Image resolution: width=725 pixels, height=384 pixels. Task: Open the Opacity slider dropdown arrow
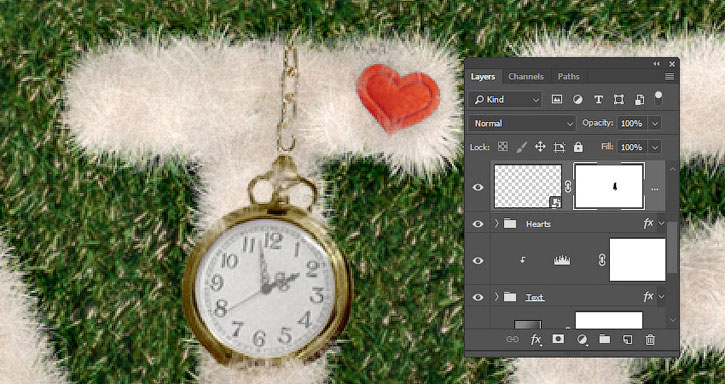[655, 124]
